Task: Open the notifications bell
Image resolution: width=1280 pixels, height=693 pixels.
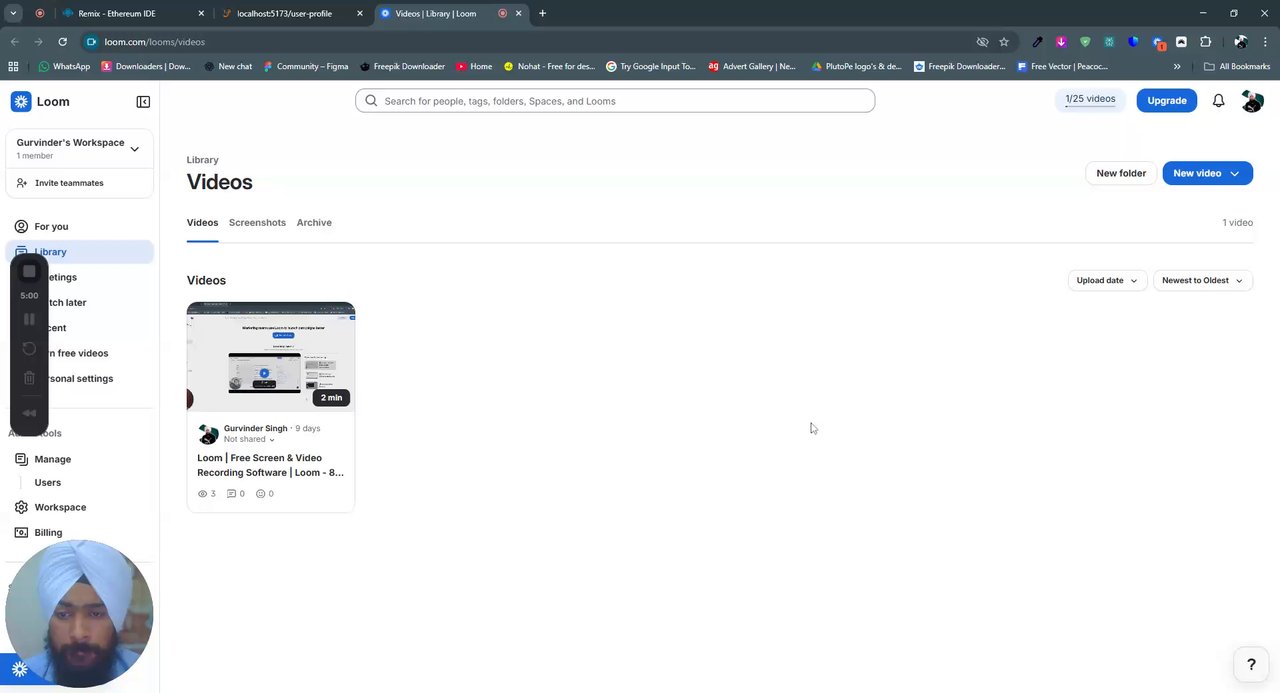Action: pyautogui.click(x=1218, y=101)
